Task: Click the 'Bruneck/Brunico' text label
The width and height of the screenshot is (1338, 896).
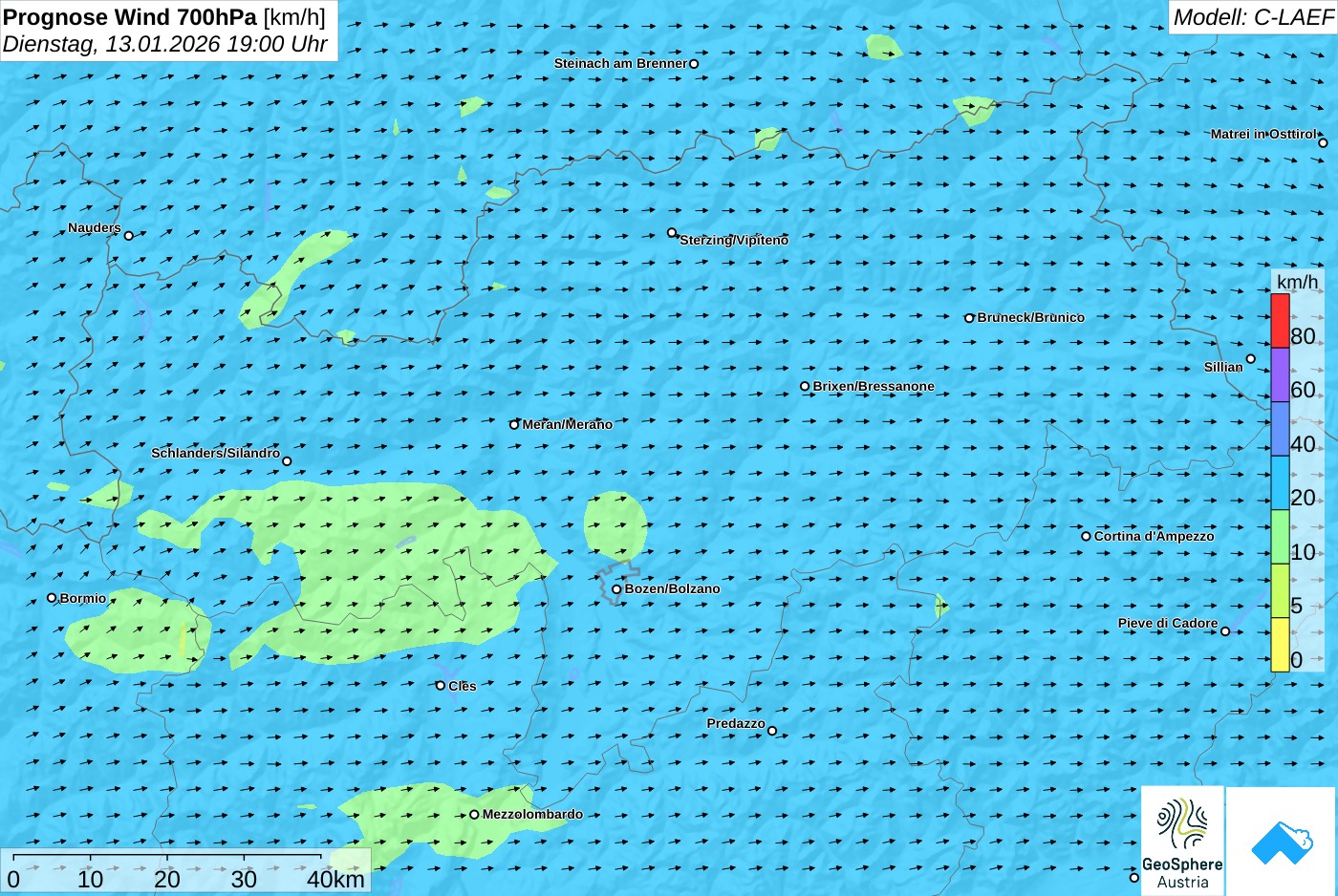Action: coord(1031,317)
